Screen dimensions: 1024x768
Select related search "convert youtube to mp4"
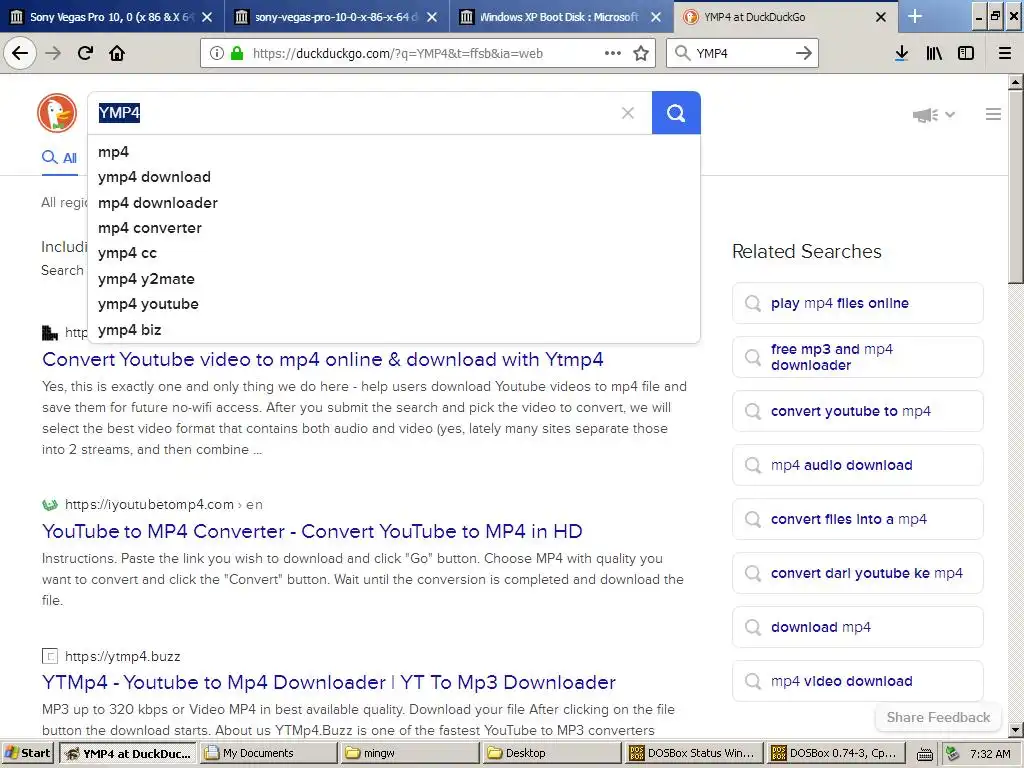pos(857,411)
